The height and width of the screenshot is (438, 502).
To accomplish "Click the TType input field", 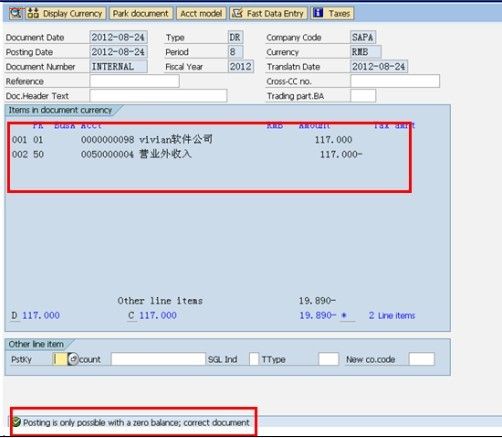I will click(329, 359).
